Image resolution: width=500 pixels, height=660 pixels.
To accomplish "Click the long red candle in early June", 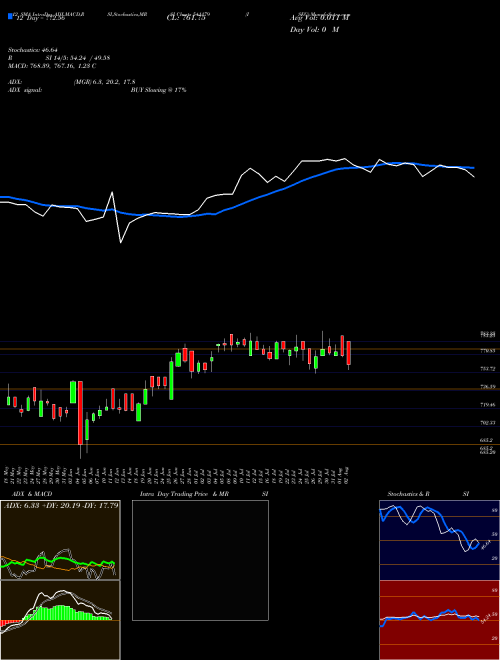I will [x=80, y=413].
